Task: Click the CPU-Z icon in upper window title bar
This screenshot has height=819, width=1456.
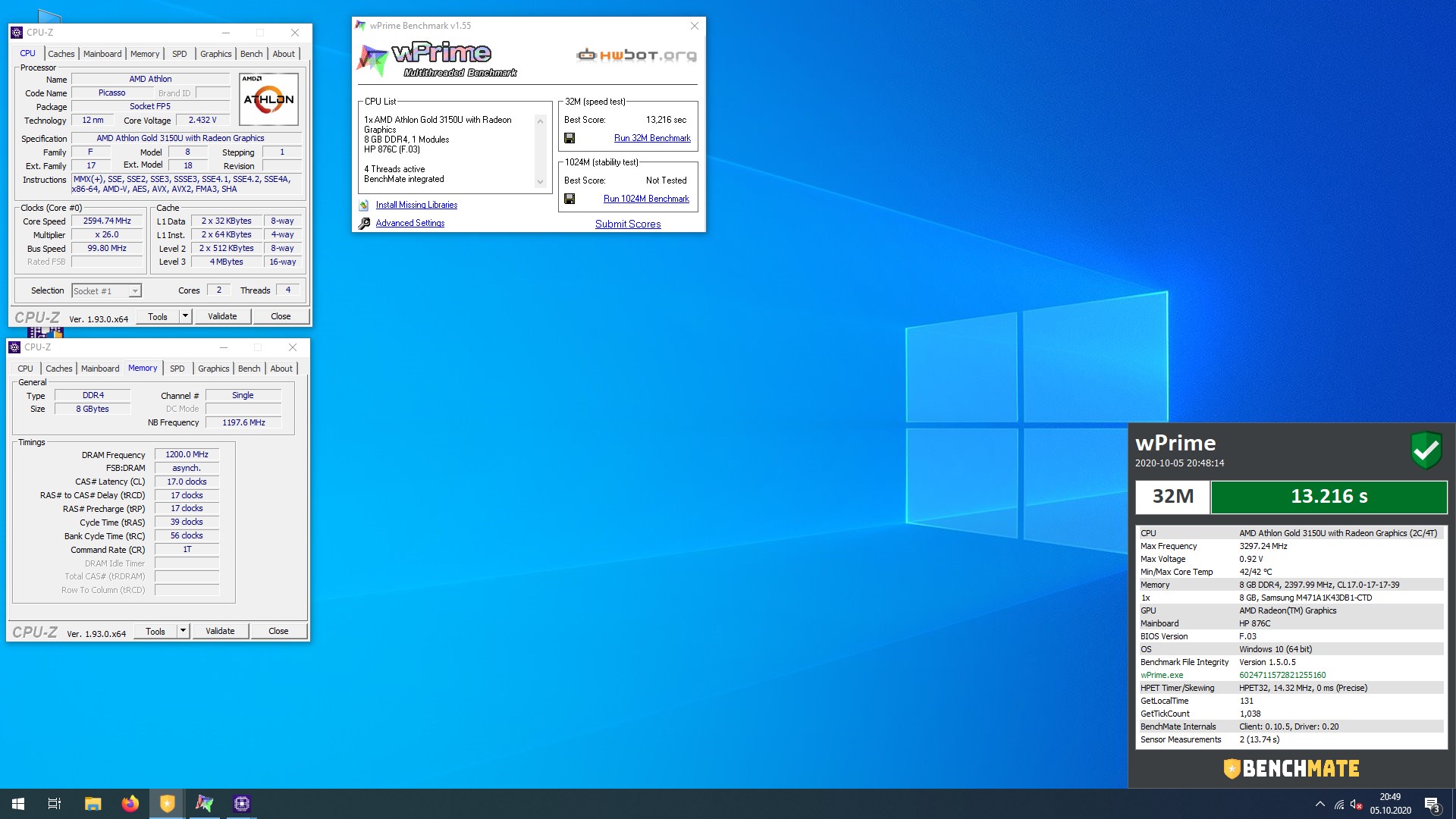Action: 17,33
